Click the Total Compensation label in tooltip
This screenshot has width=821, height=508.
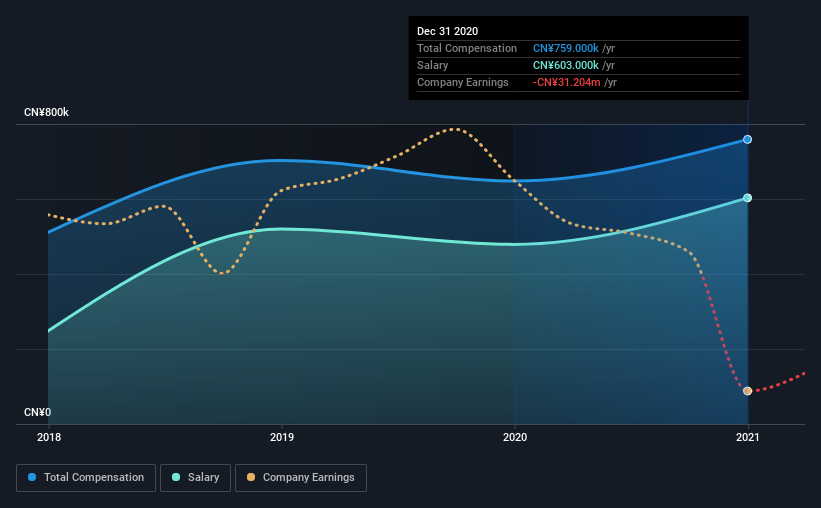[467, 48]
